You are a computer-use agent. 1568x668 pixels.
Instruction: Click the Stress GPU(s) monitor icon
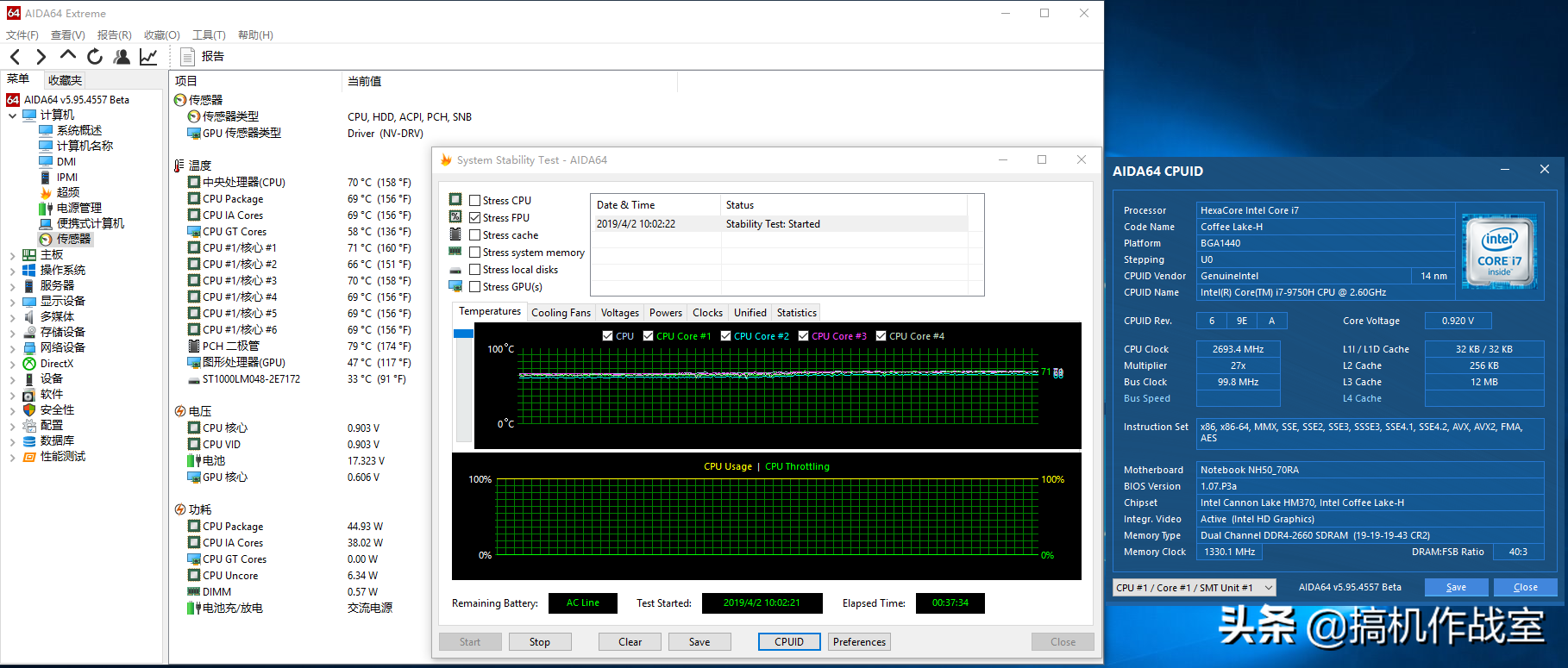click(x=455, y=286)
